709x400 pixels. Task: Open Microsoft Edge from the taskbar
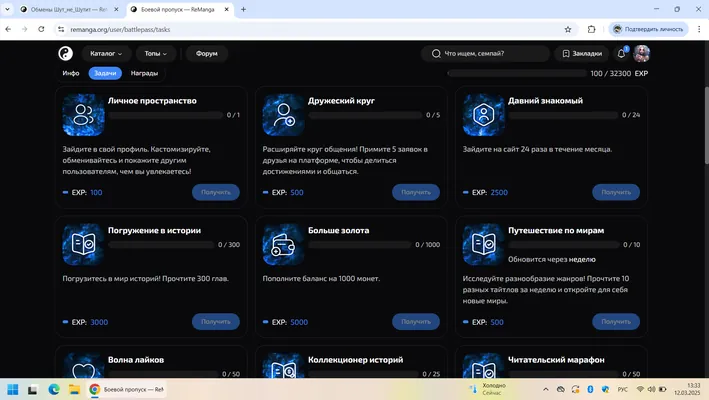coord(54,389)
